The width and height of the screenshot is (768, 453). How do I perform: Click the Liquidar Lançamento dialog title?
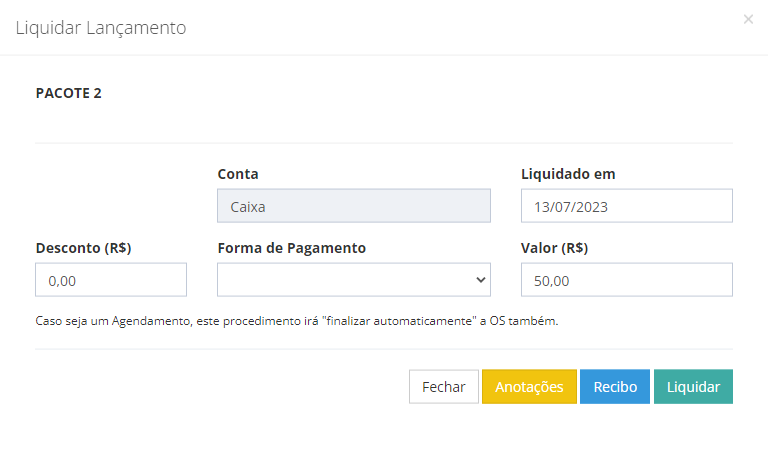[101, 28]
